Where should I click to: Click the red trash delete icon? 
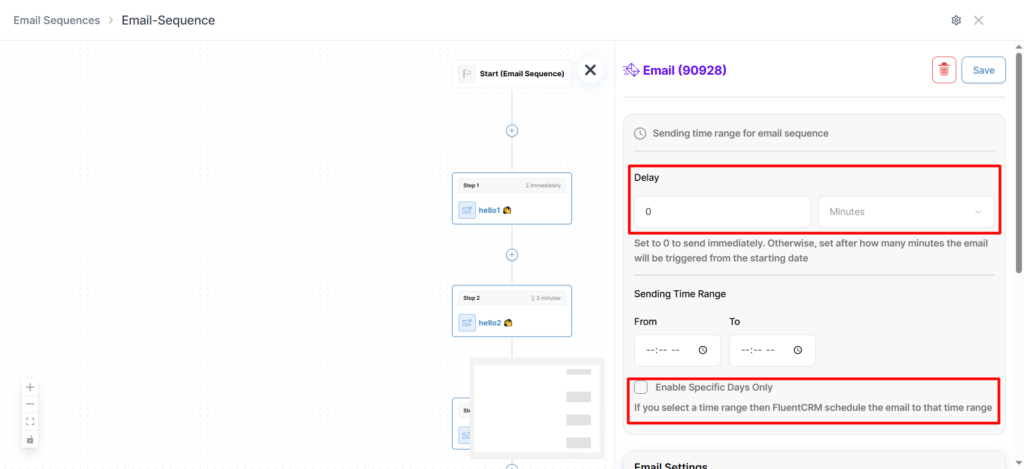[944, 70]
